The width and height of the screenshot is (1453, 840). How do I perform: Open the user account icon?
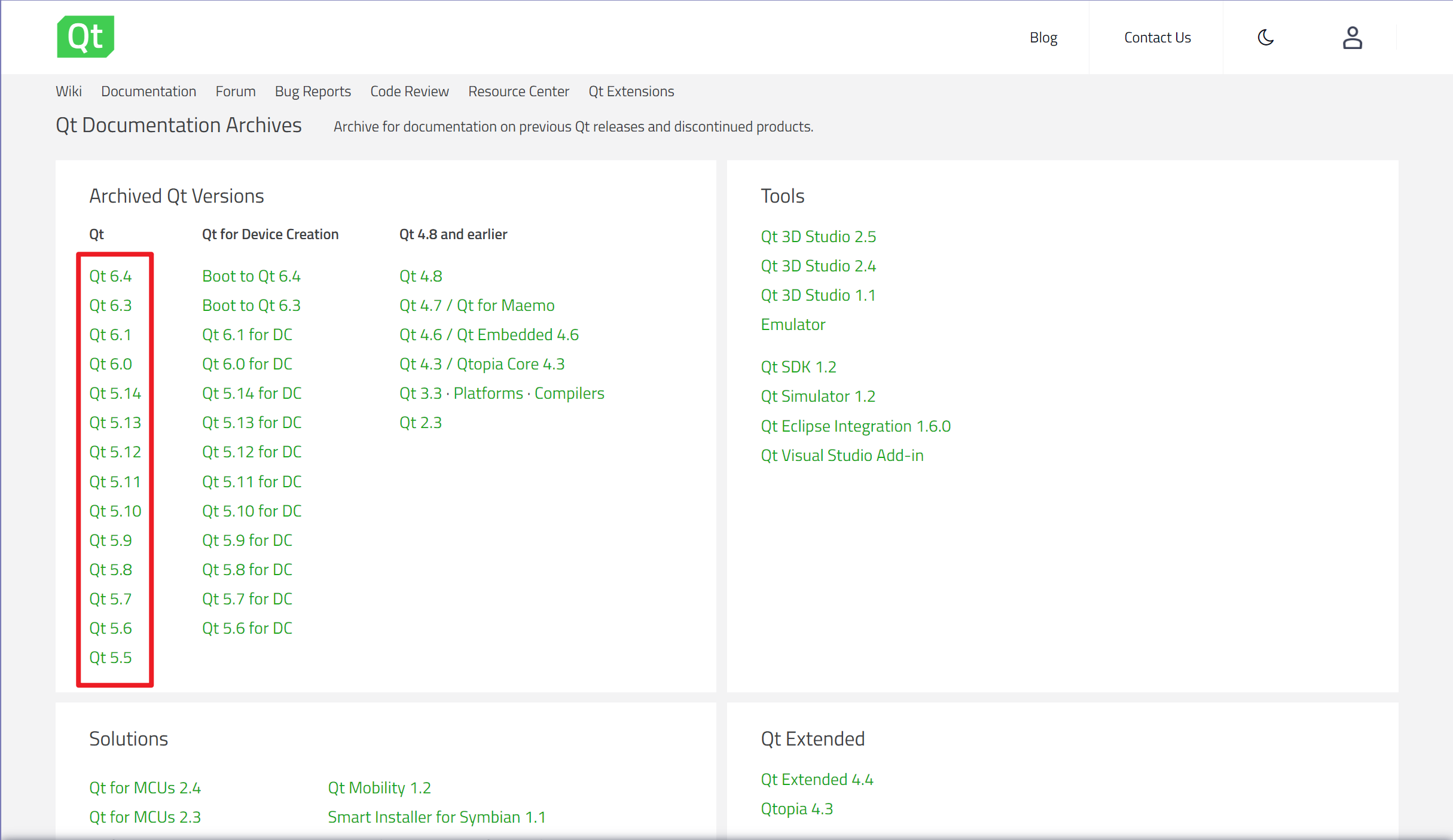[1352, 38]
